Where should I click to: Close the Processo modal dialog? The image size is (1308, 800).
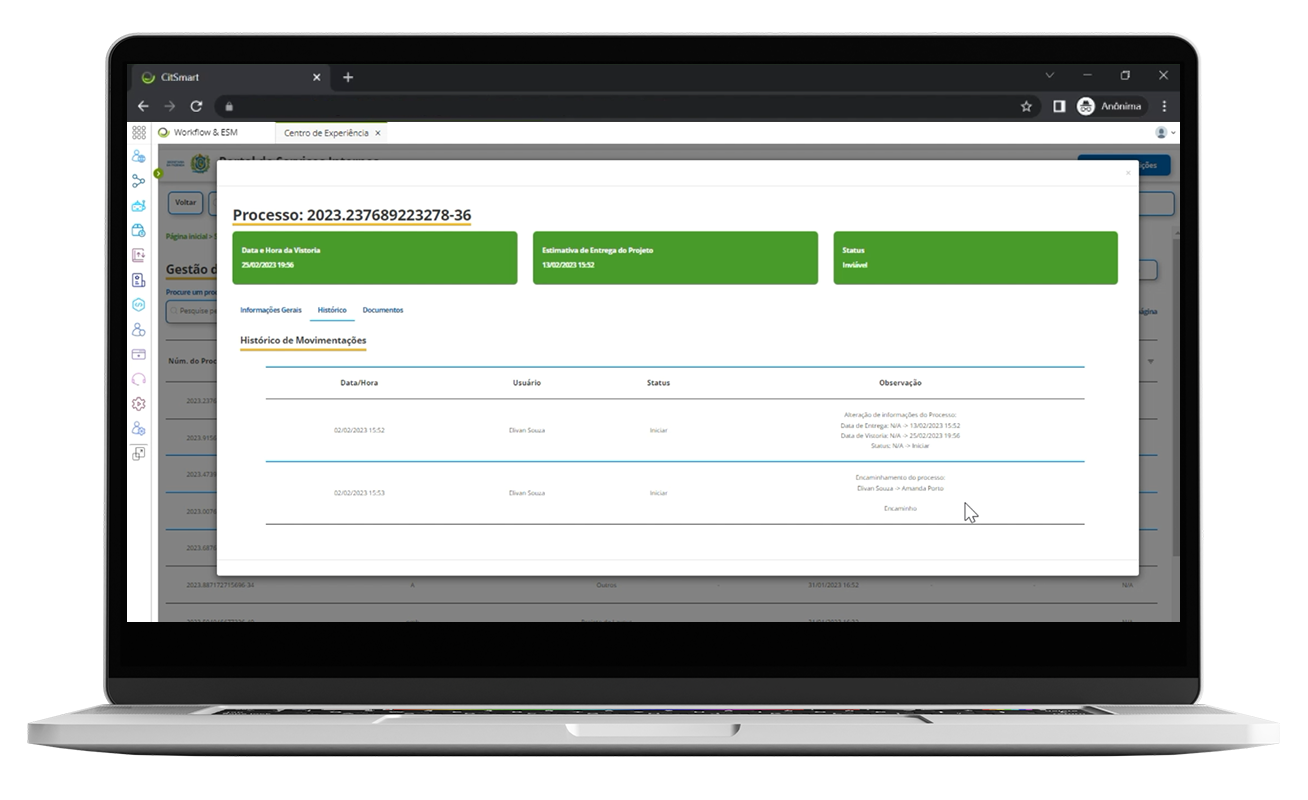1128,173
